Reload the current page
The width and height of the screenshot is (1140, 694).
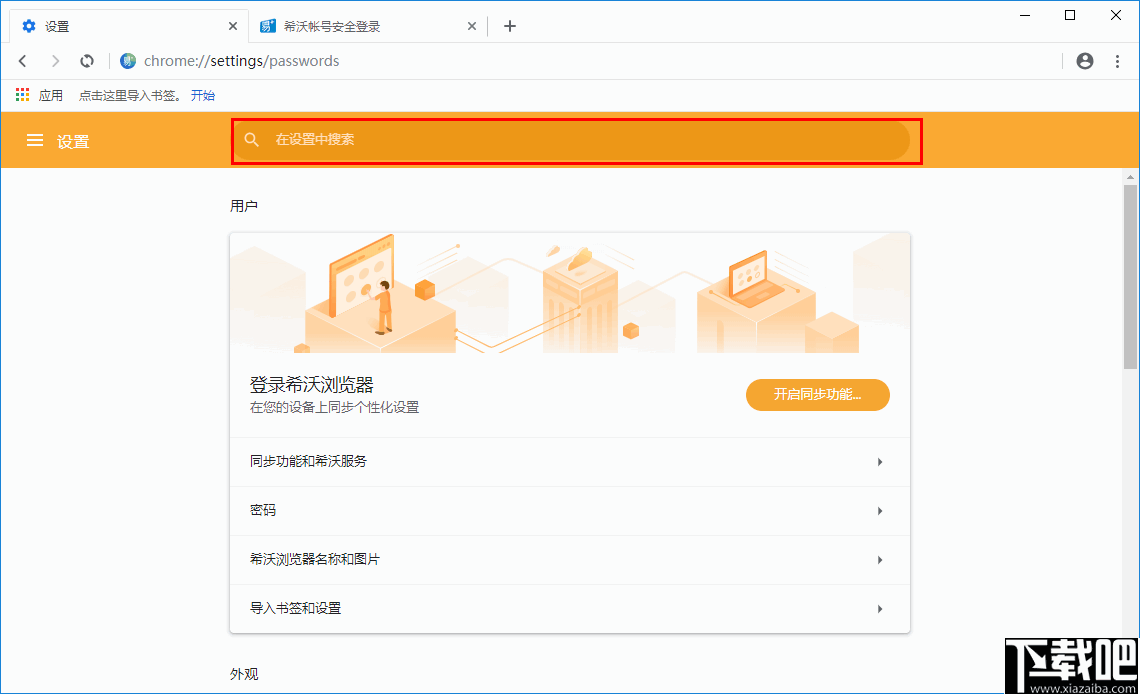pyautogui.click(x=87, y=61)
